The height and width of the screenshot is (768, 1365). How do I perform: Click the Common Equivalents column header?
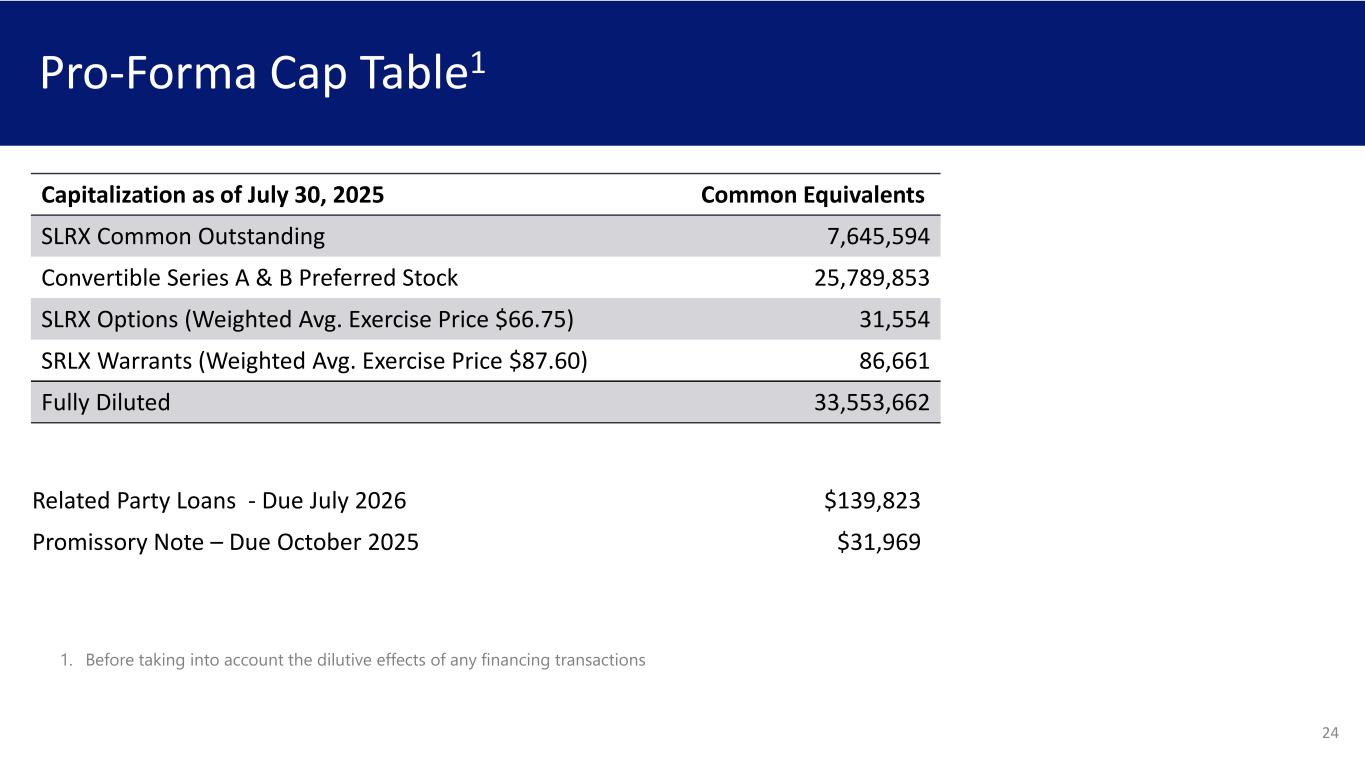(812, 194)
